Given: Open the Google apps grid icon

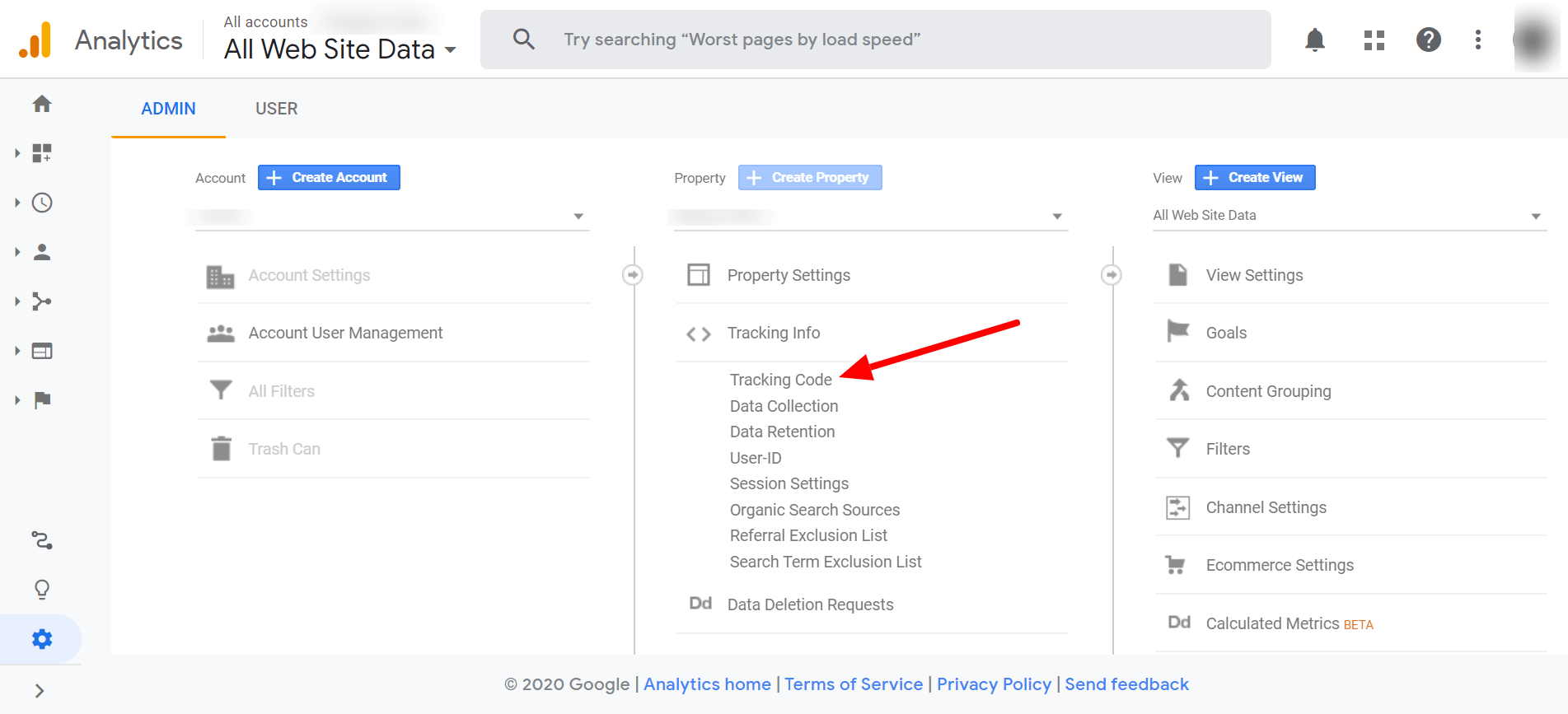Looking at the screenshot, I should pos(1374,40).
